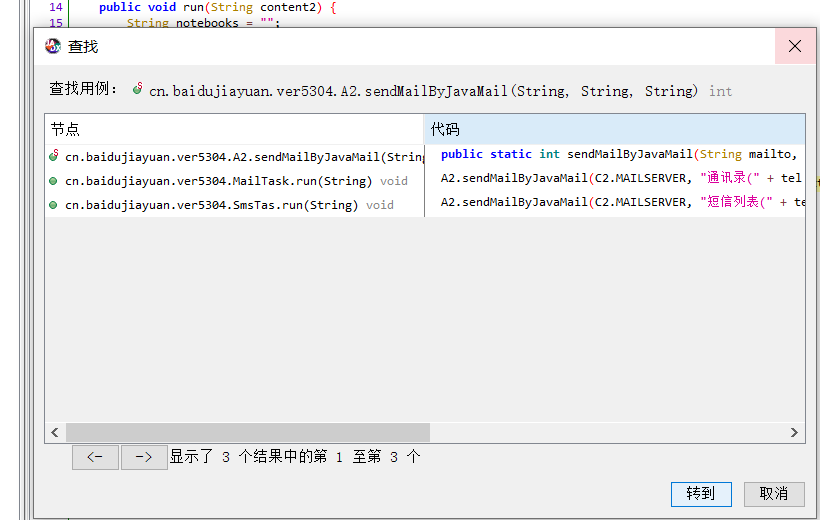The image size is (820, 520).
Task: Click the 取消 button
Action: coord(774,494)
